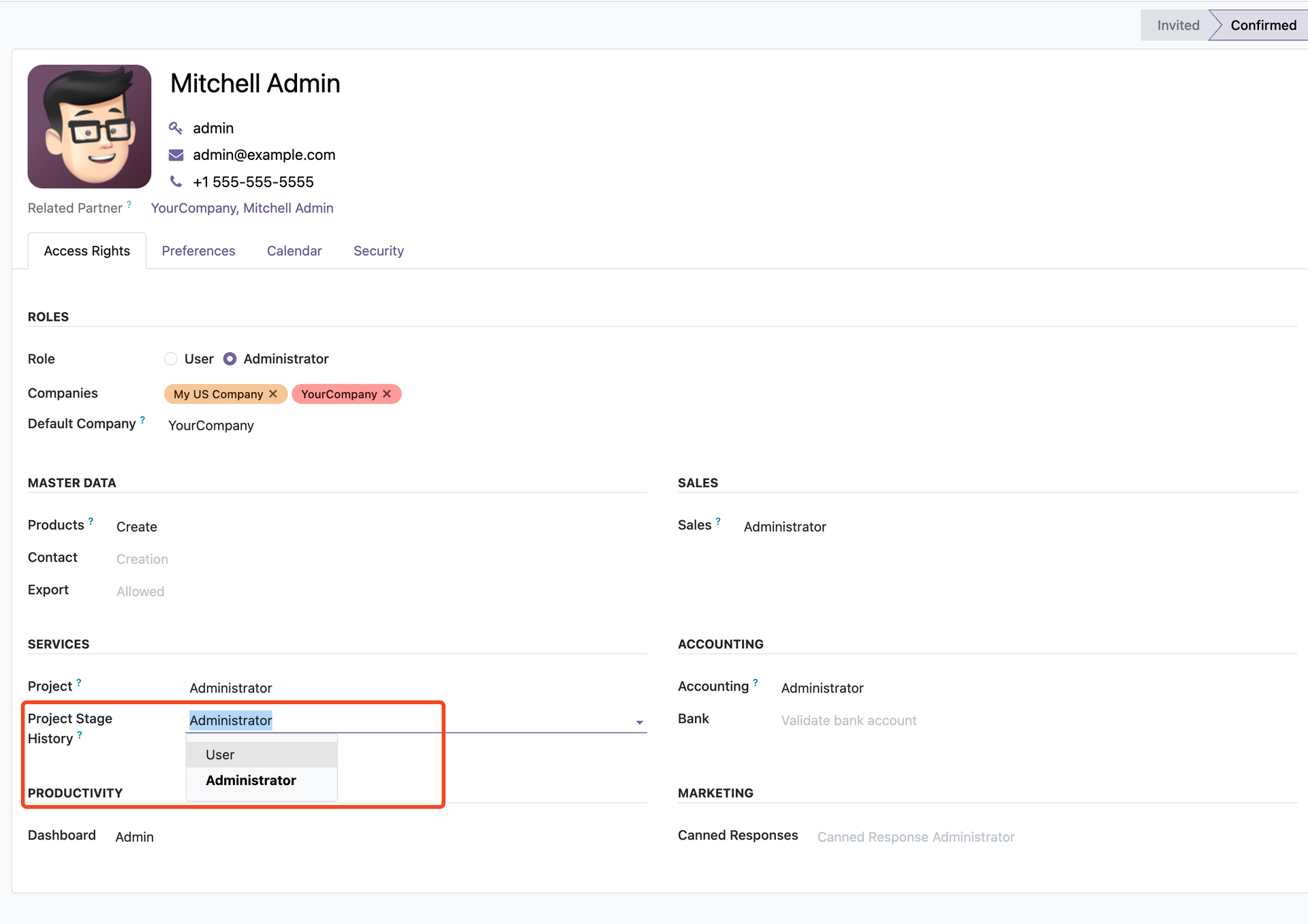Screen dimensions: 1308x924
Task: Open the Security tab
Action: tap(378, 251)
